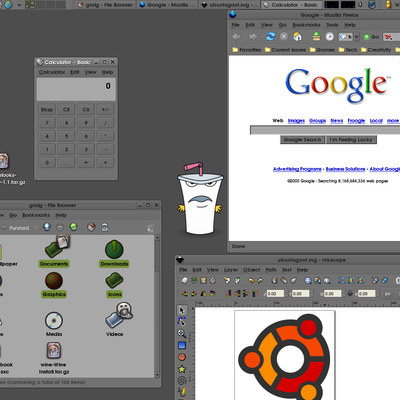Open the Games bookmarks folder in Firefox
Viewport: 400px width, 400px height.
(322, 50)
